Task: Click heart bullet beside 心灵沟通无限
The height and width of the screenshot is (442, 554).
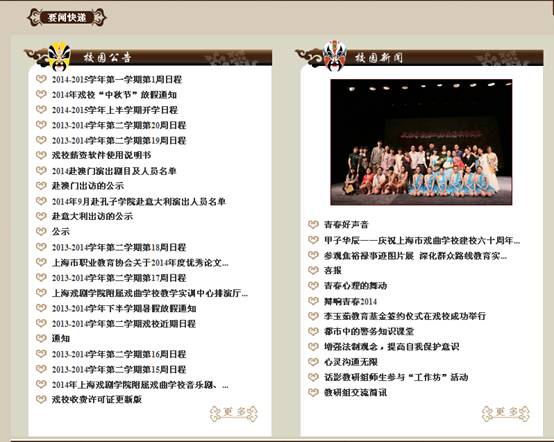Action: pos(313,362)
